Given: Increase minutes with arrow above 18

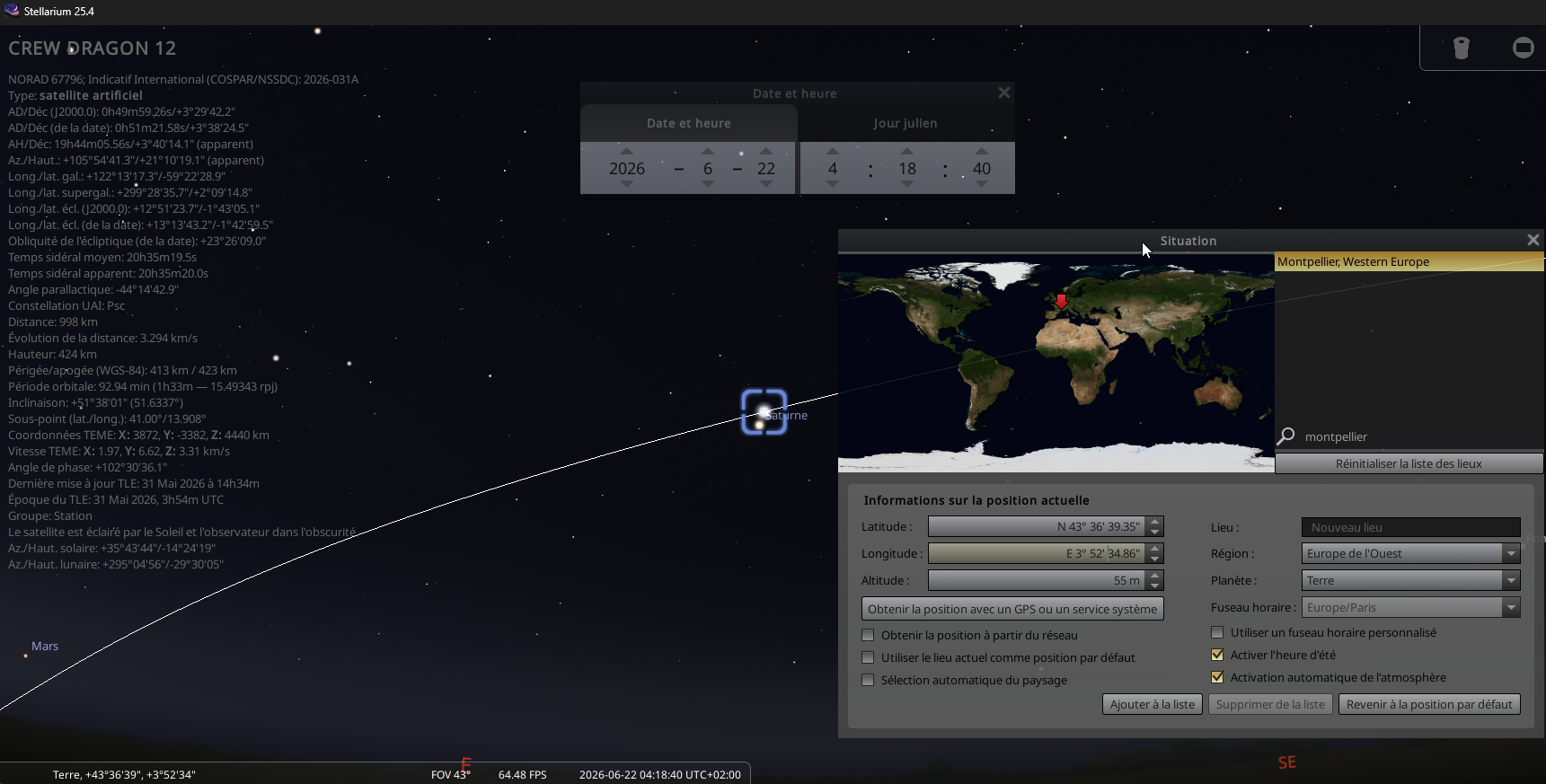Looking at the screenshot, I should pyautogui.click(x=907, y=151).
